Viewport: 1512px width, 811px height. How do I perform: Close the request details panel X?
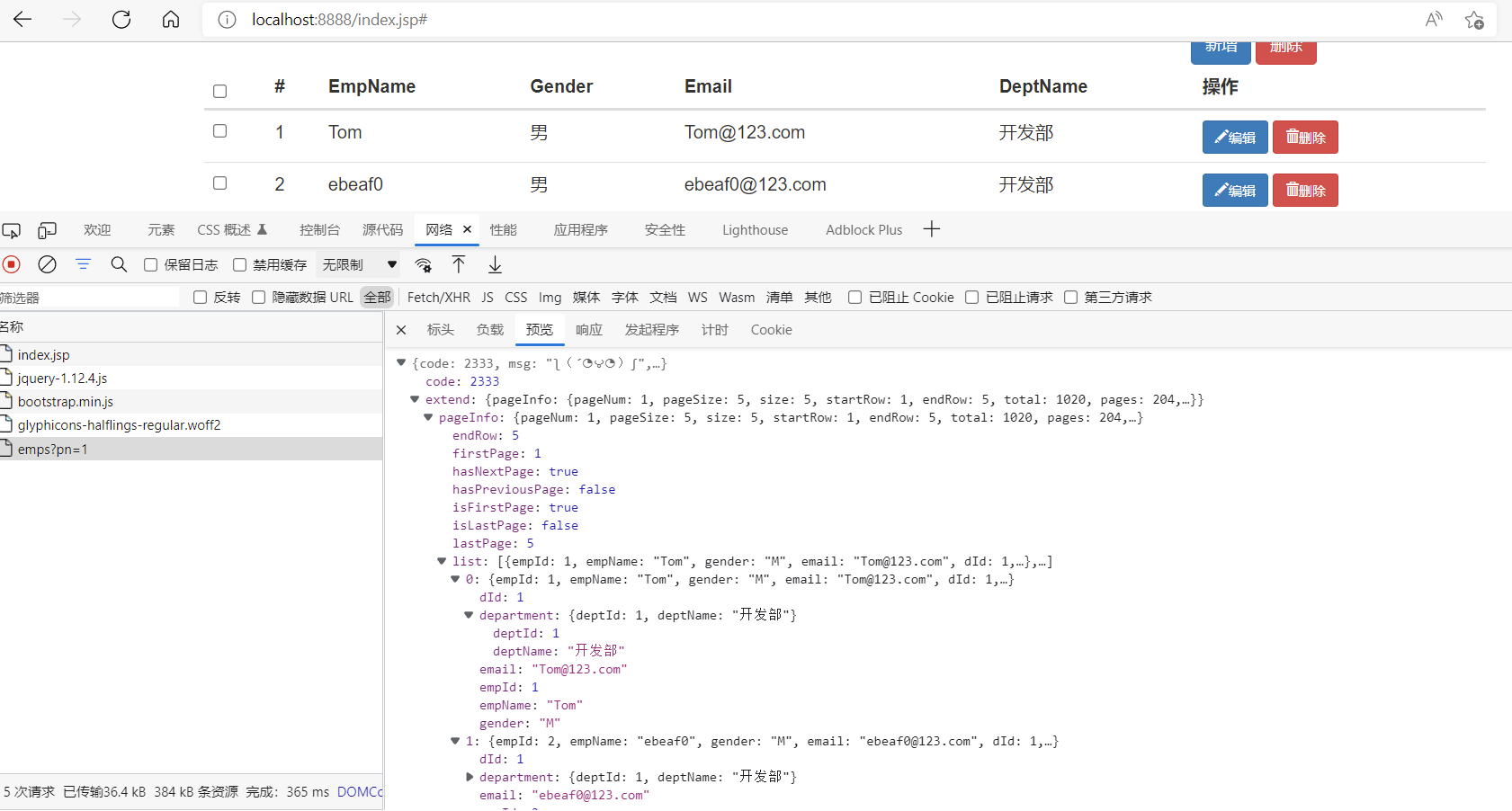point(401,330)
